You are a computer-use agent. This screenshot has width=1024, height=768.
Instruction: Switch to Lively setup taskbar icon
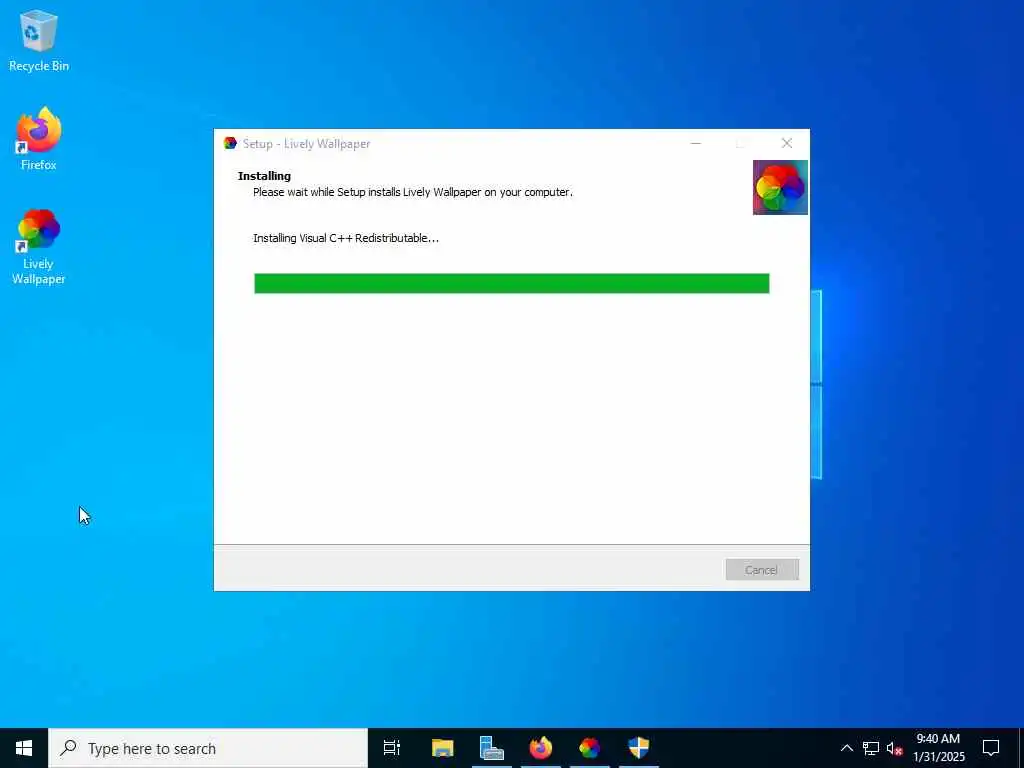point(590,748)
